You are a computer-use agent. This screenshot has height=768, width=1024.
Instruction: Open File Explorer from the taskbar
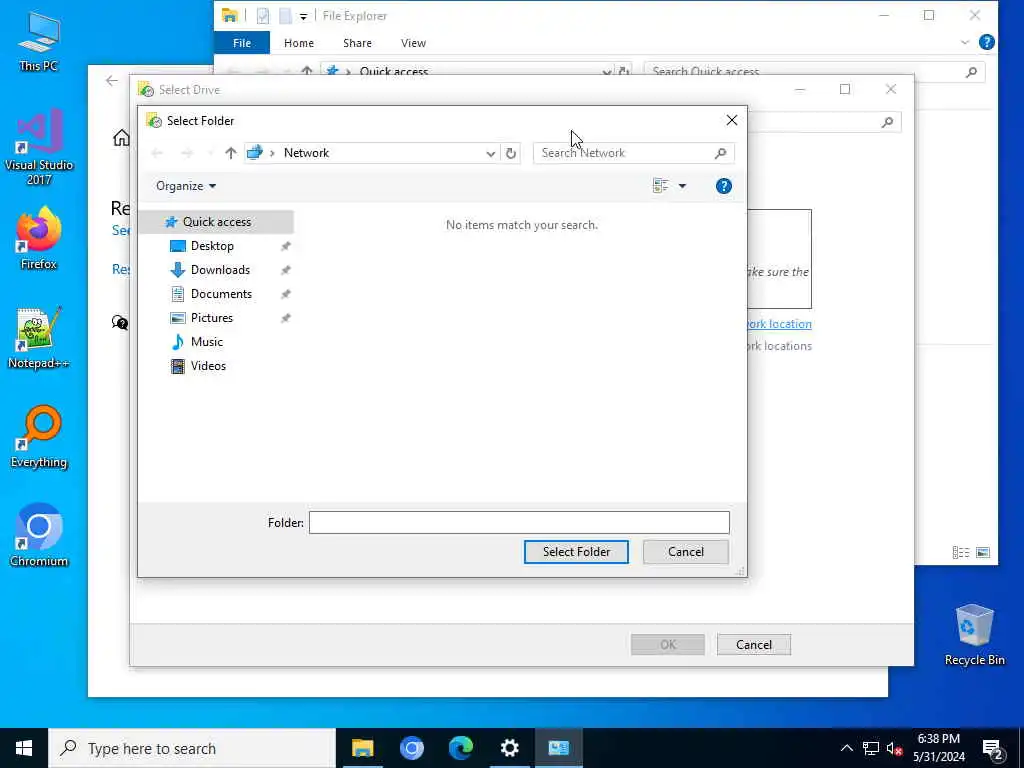362,748
